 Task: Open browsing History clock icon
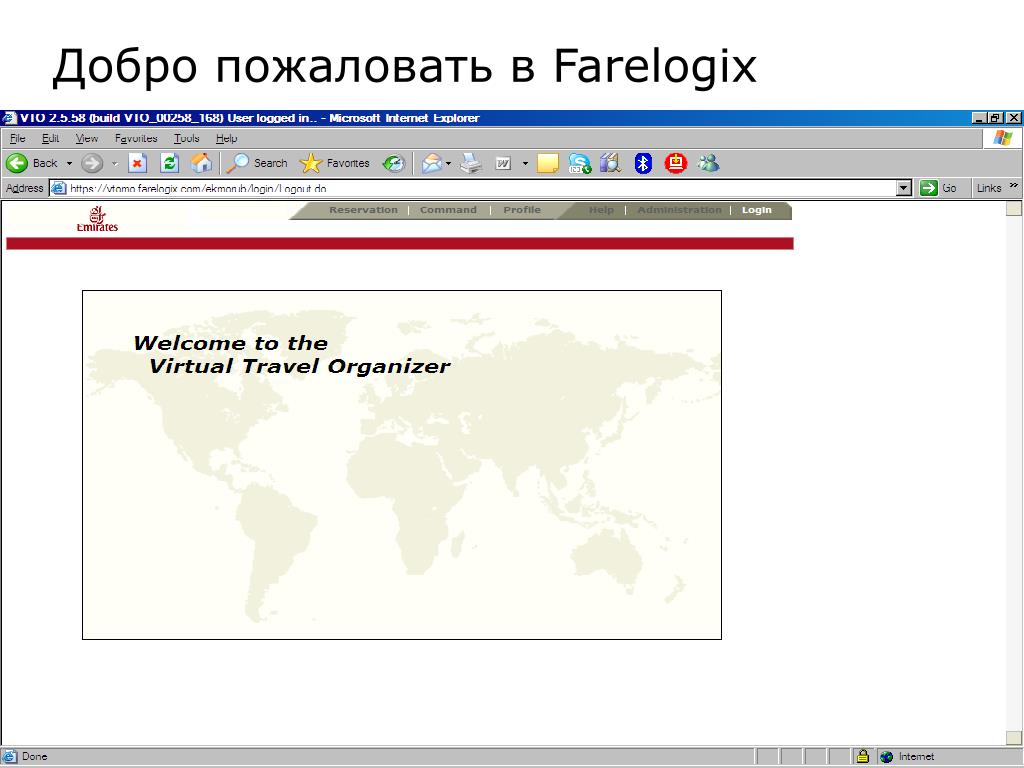point(394,163)
